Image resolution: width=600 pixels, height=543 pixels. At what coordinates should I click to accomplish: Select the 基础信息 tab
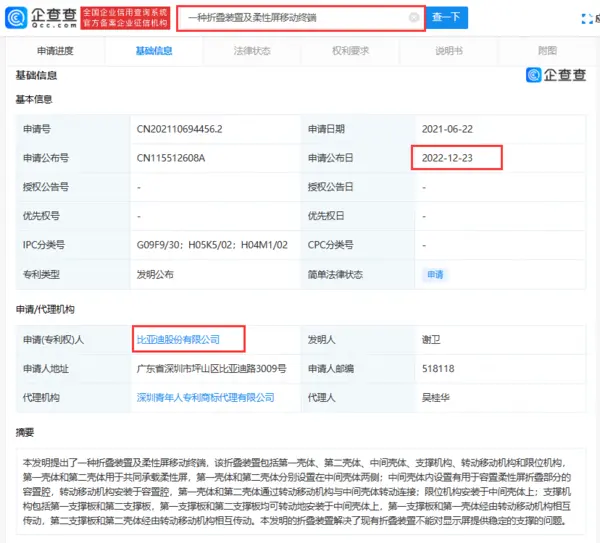coord(154,51)
